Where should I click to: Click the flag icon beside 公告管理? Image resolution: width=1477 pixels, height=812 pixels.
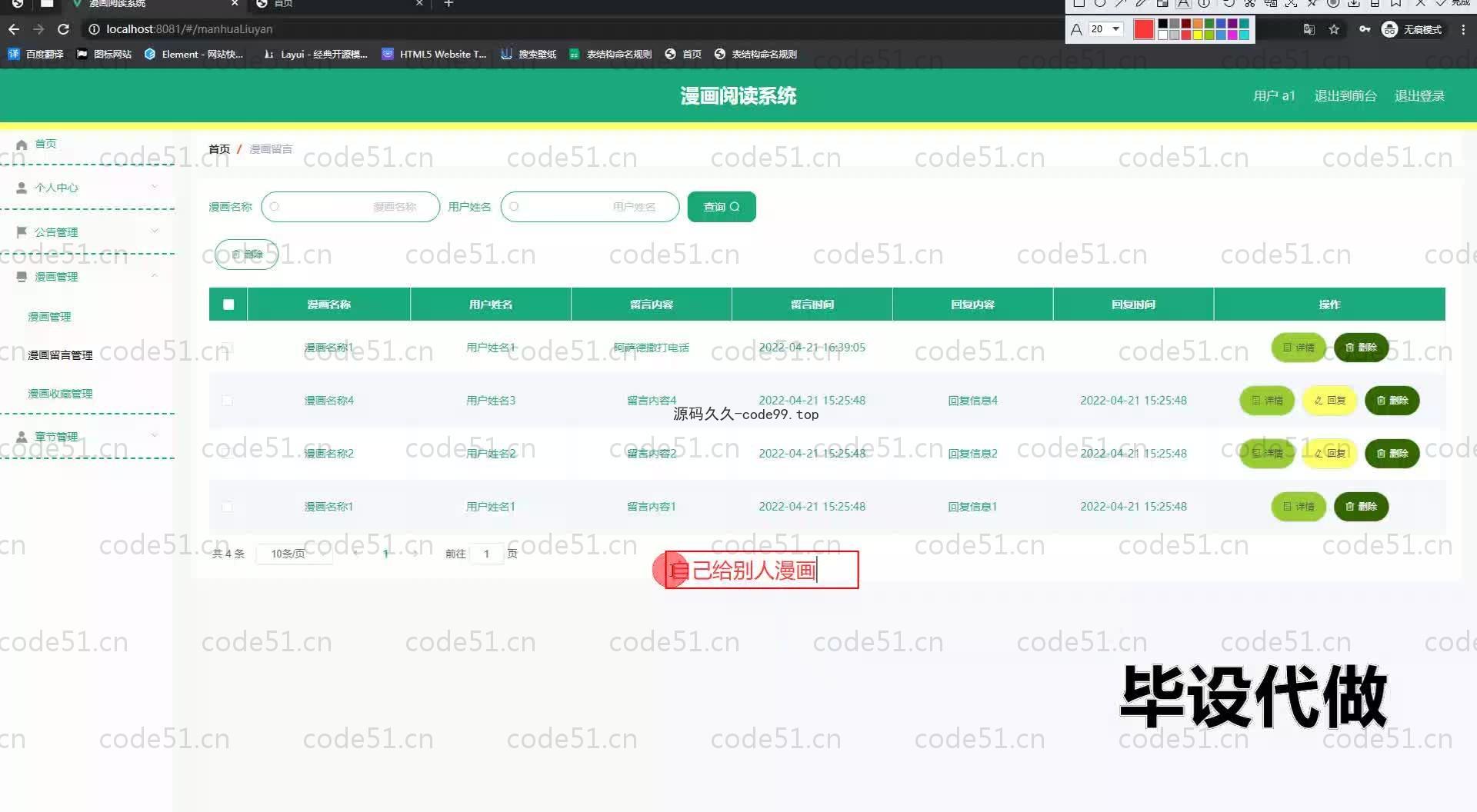[22, 231]
